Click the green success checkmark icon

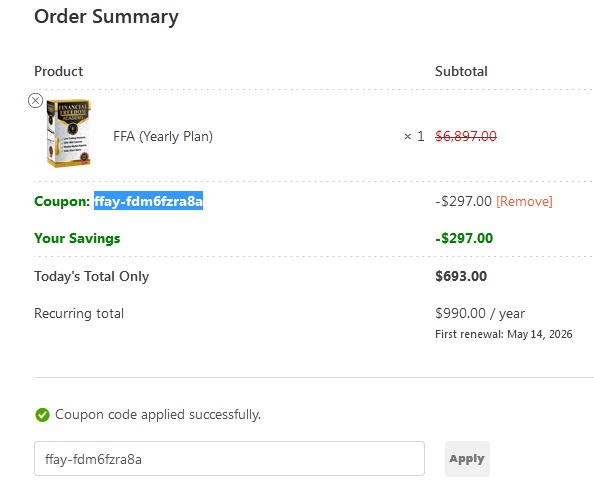point(42,415)
